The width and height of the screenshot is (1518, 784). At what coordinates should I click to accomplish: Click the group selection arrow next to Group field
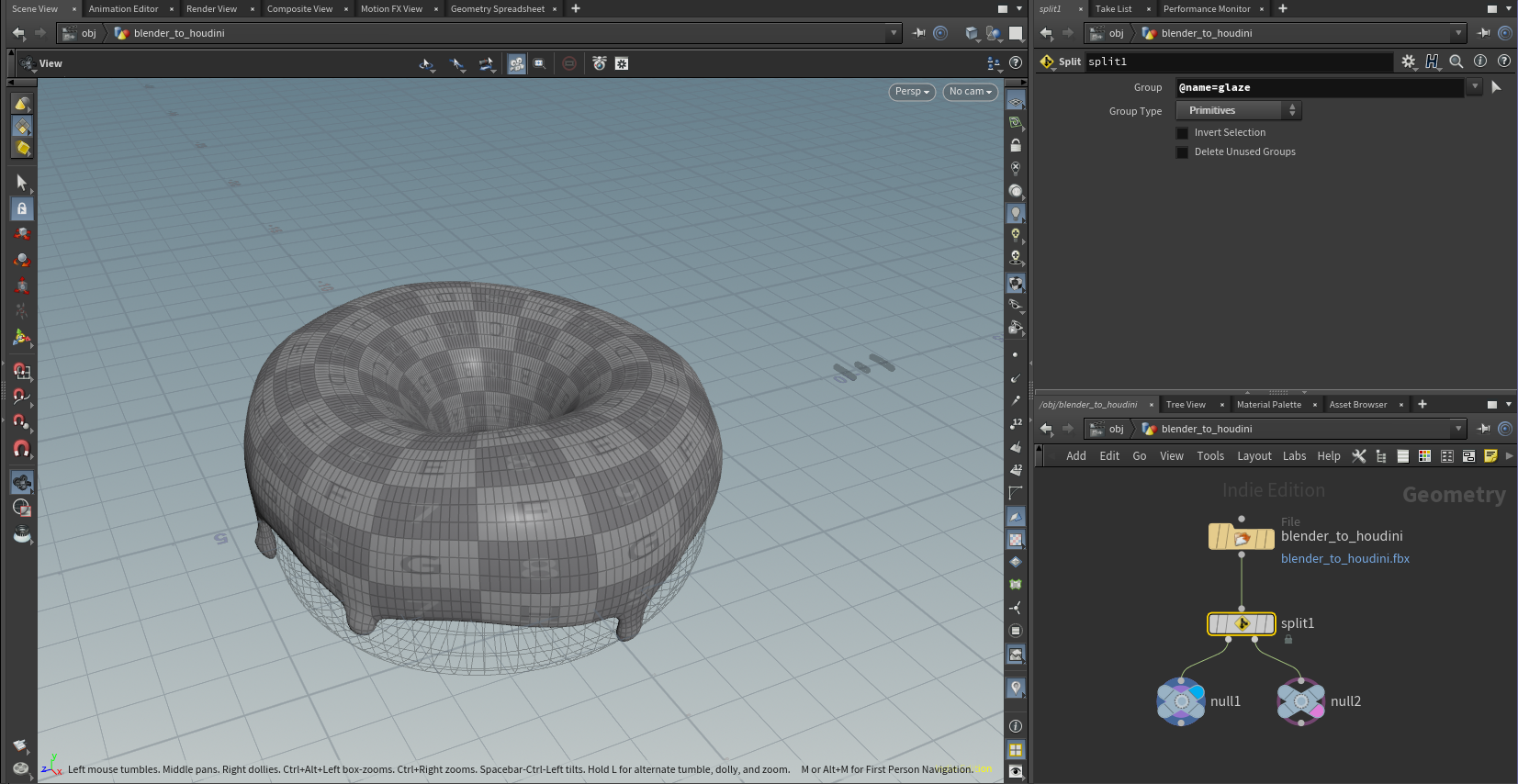(1496, 87)
